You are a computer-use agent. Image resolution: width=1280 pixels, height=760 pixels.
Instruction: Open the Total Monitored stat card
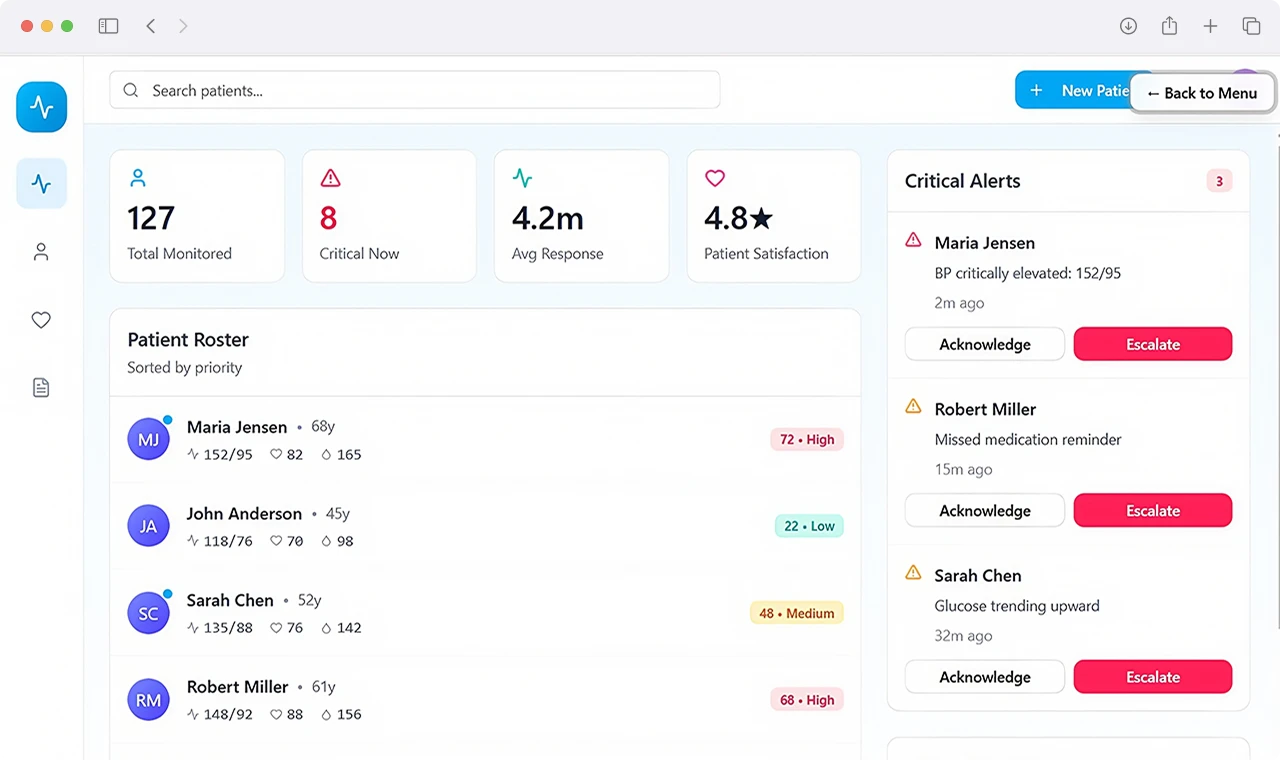[x=197, y=216]
